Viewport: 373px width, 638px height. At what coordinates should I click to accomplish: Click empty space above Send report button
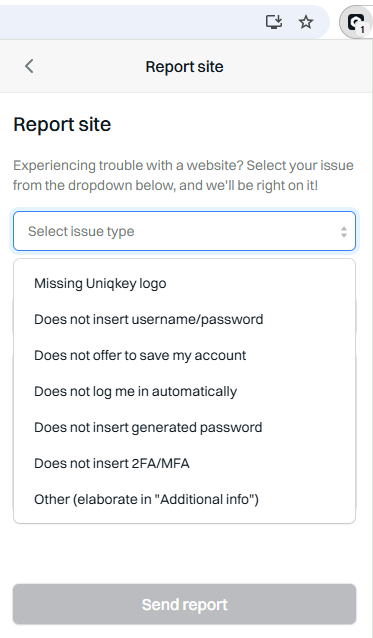(x=184, y=553)
